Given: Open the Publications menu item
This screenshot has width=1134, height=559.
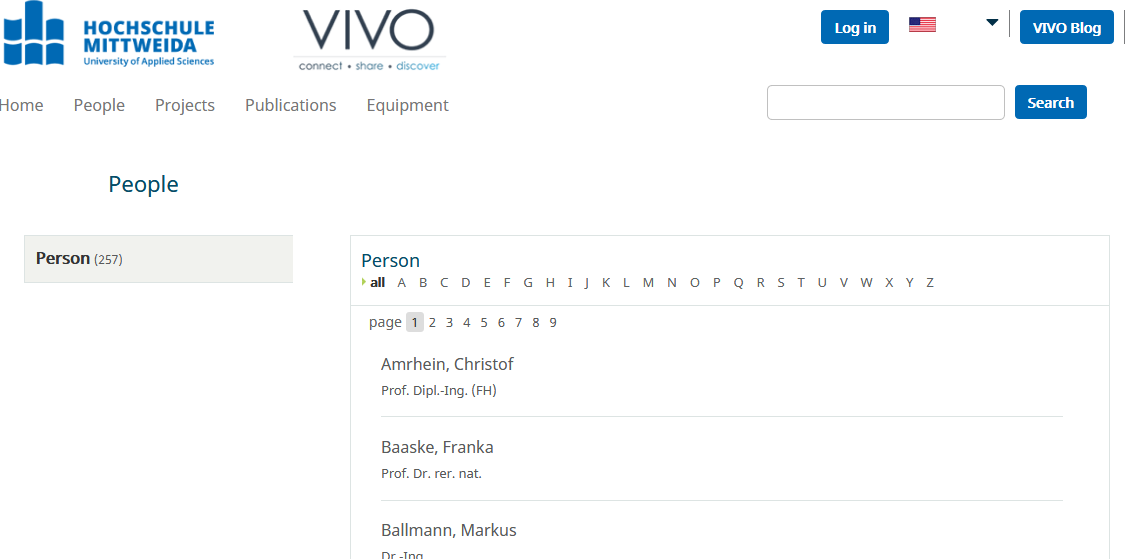Looking at the screenshot, I should pos(291,105).
